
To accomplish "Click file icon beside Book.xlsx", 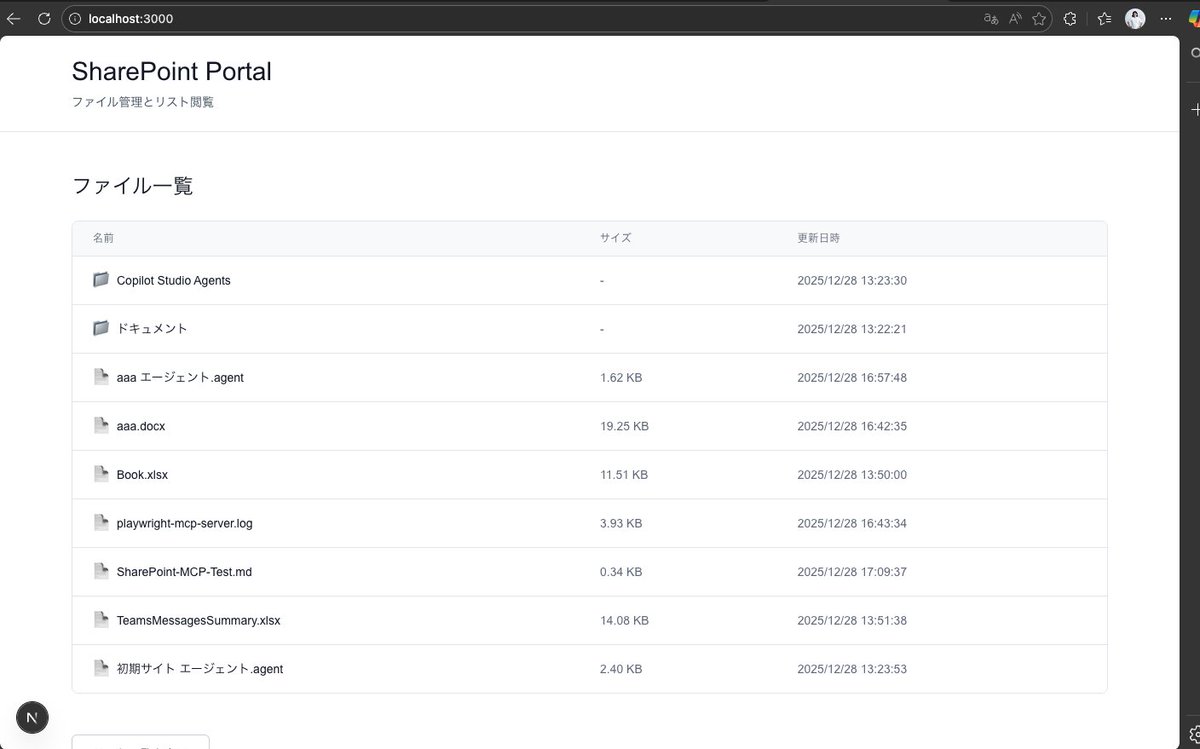I will pos(101,474).
